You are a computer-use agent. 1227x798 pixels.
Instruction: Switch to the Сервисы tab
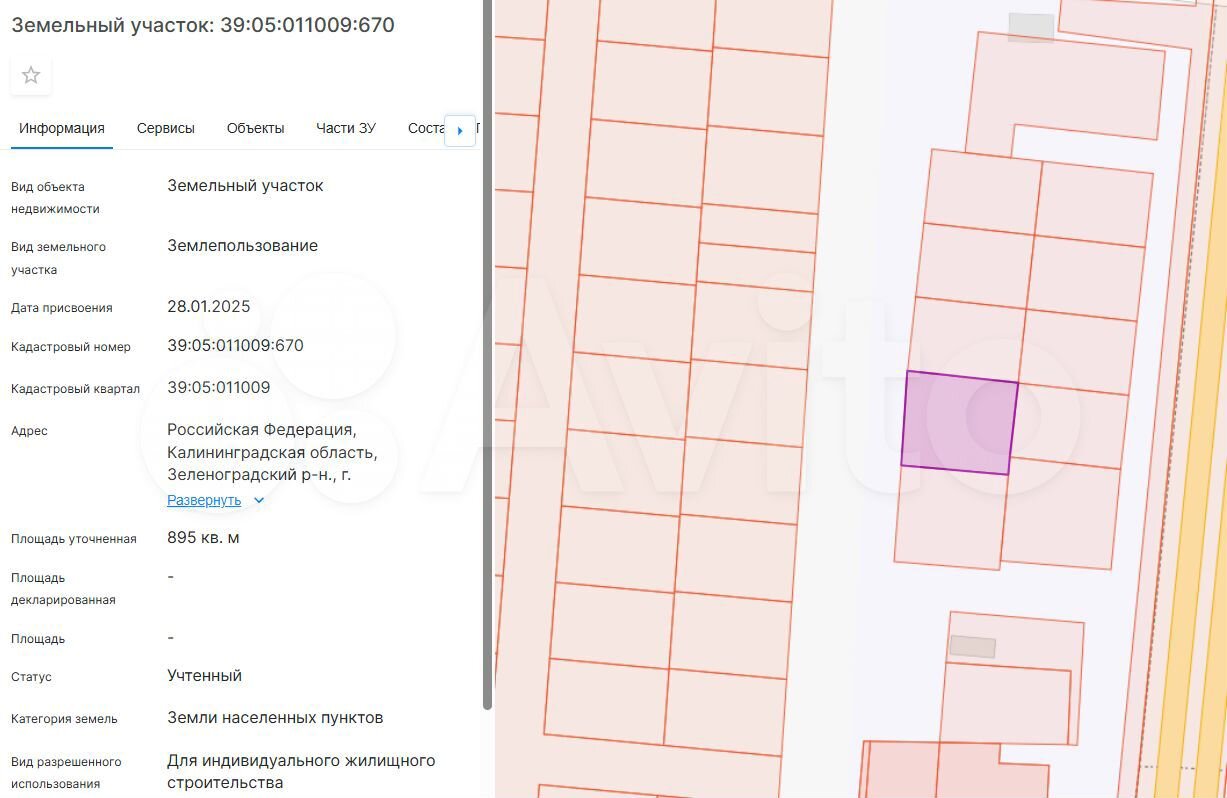pyautogui.click(x=166, y=128)
